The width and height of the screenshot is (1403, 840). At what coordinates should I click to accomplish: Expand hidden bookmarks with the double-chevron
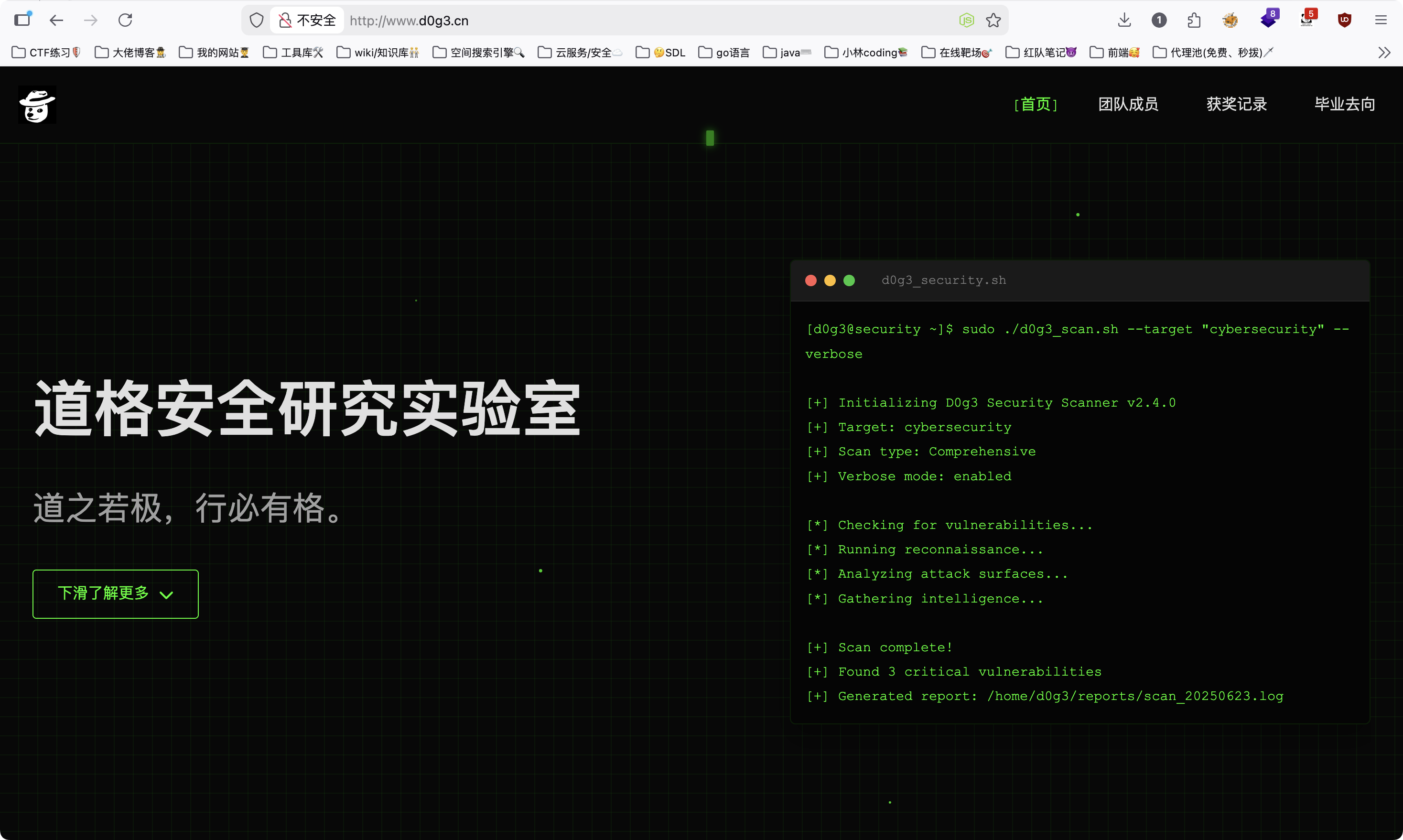[1384, 52]
